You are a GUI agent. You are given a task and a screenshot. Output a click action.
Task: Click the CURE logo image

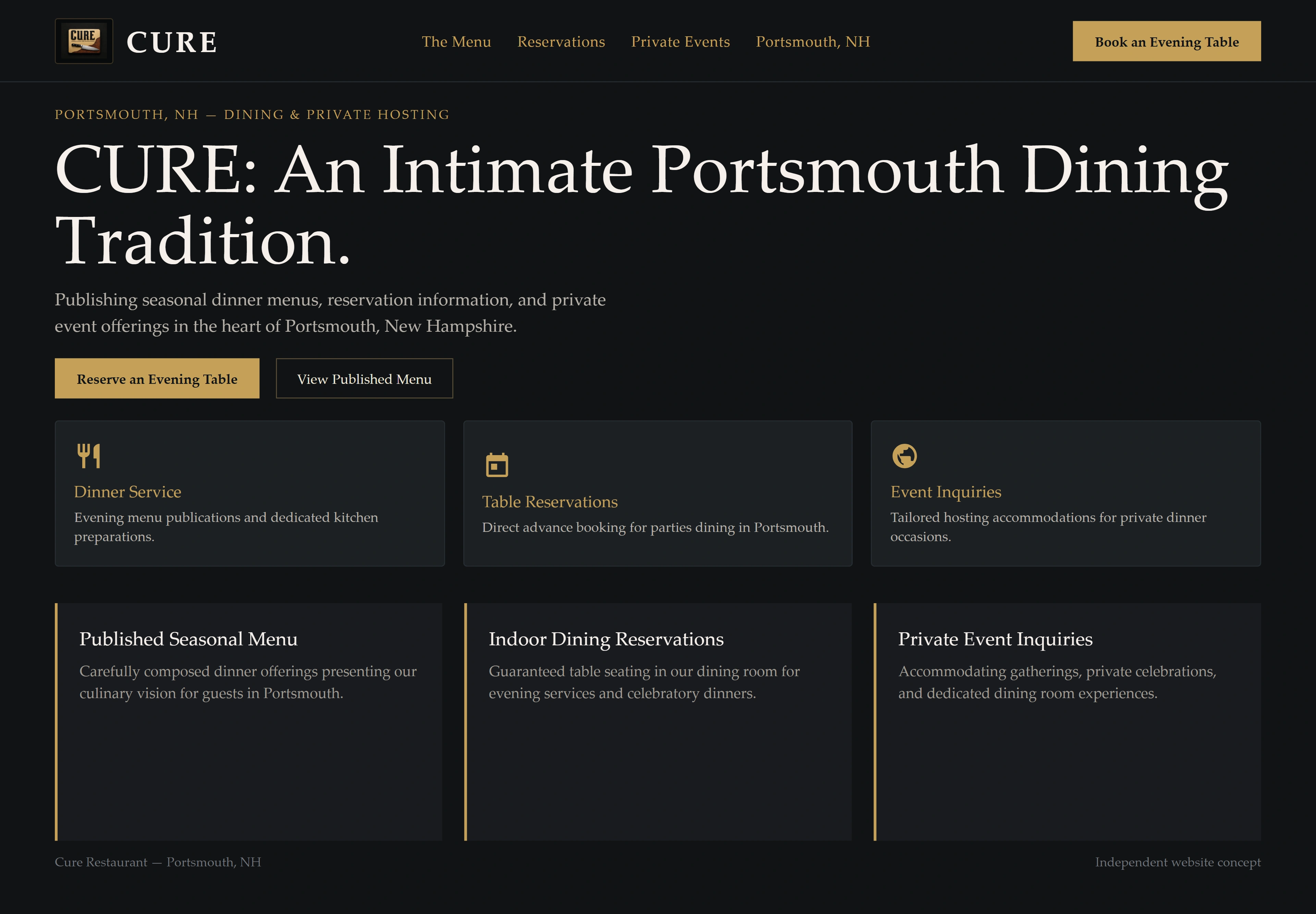[x=84, y=41]
